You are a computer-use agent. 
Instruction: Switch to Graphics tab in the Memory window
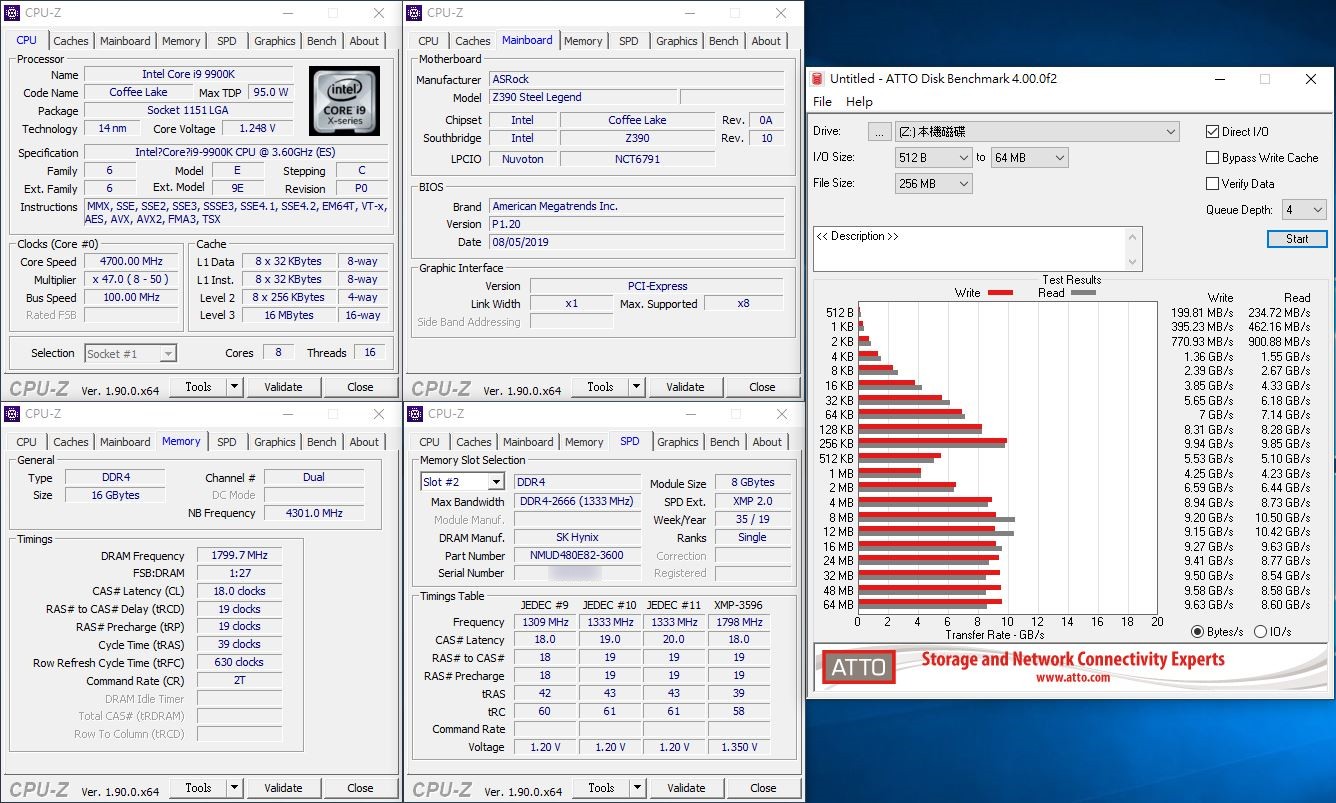click(x=275, y=442)
